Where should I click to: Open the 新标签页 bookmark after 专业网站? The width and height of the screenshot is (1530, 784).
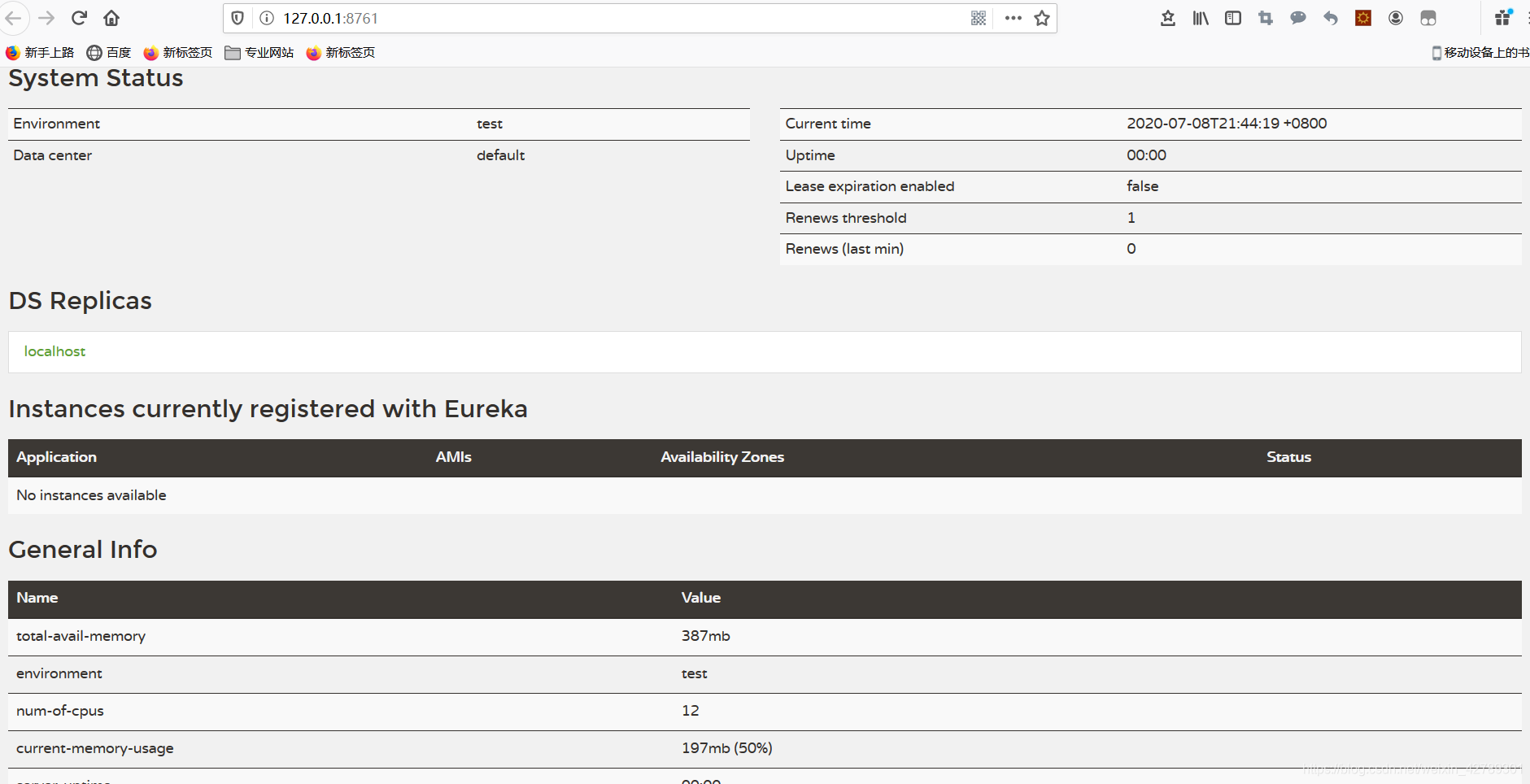click(341, 53)
